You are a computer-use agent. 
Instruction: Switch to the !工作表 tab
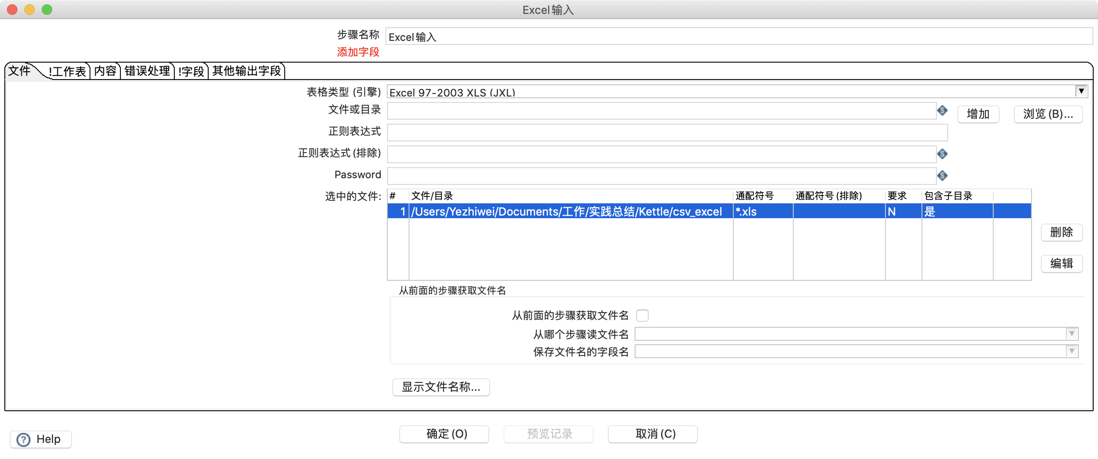click(67, 71)
